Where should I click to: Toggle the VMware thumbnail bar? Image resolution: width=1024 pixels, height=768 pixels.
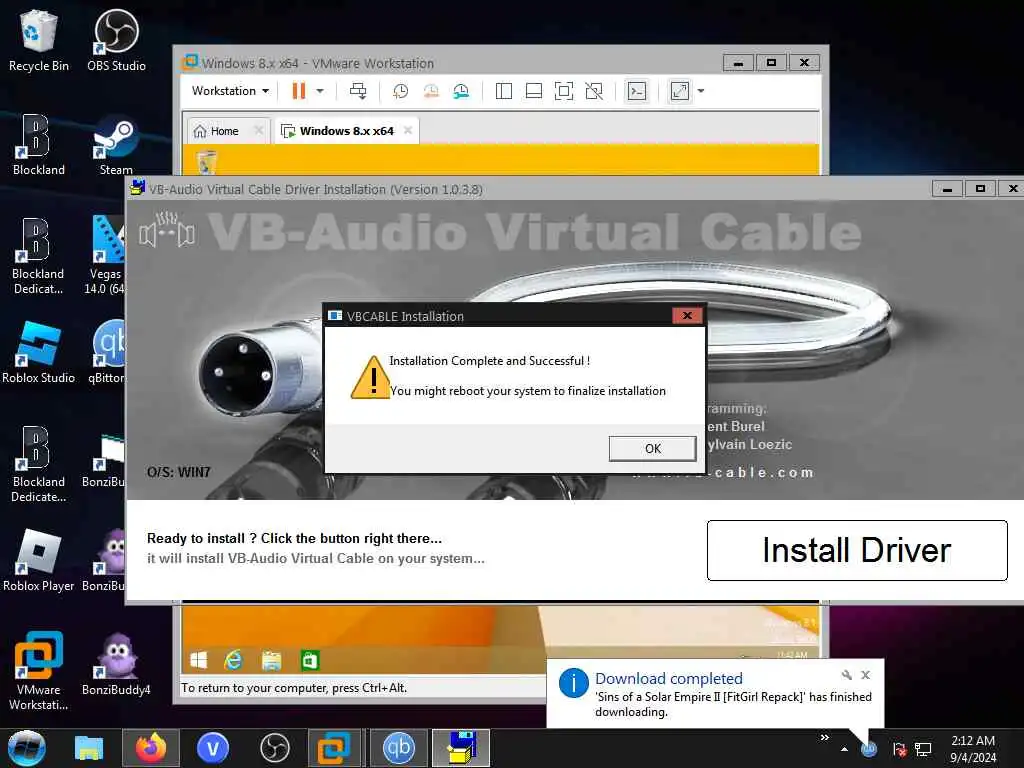(534, 91)
